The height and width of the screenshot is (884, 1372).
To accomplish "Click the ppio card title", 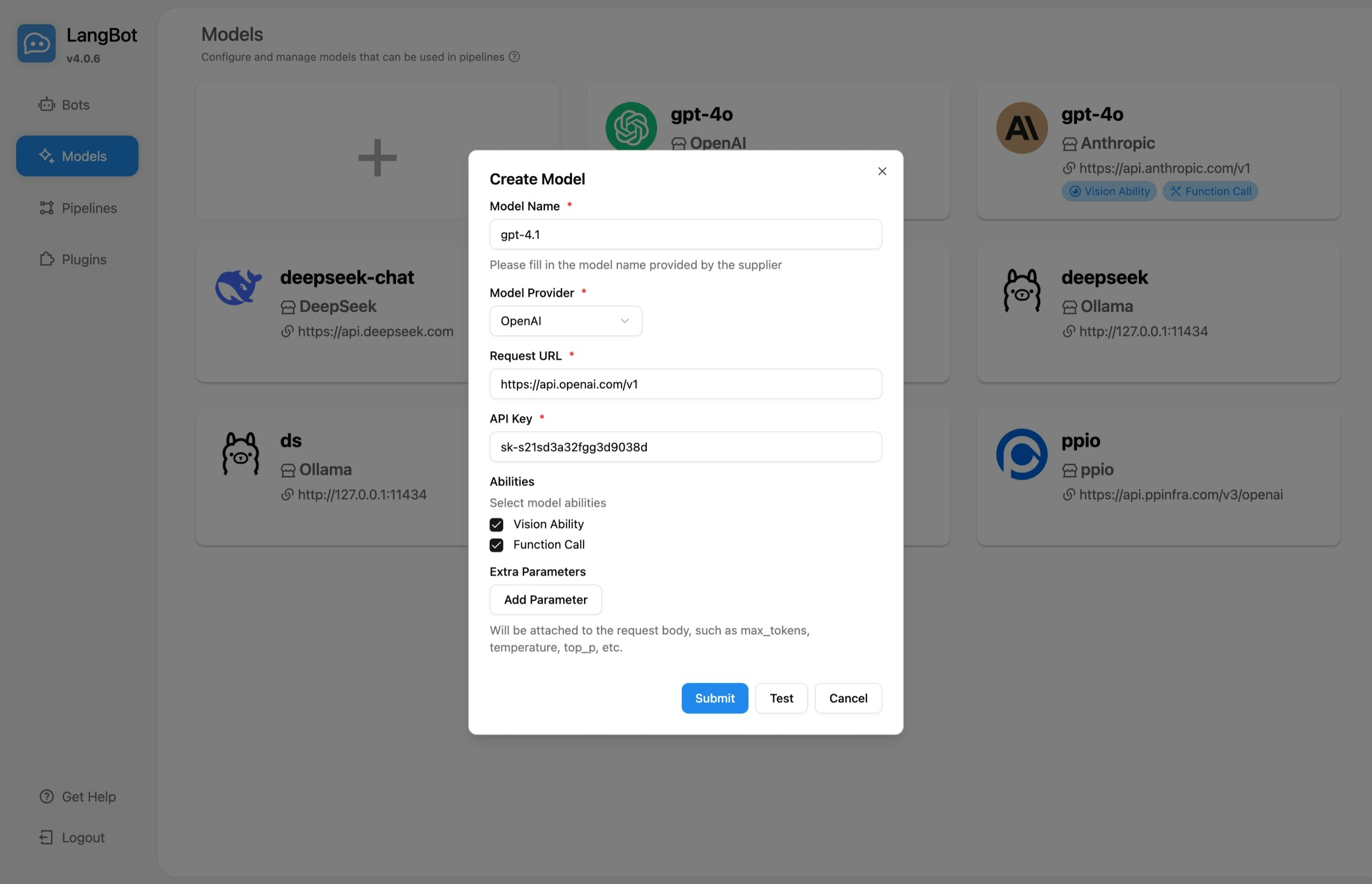I will [x=1080, y=440].
